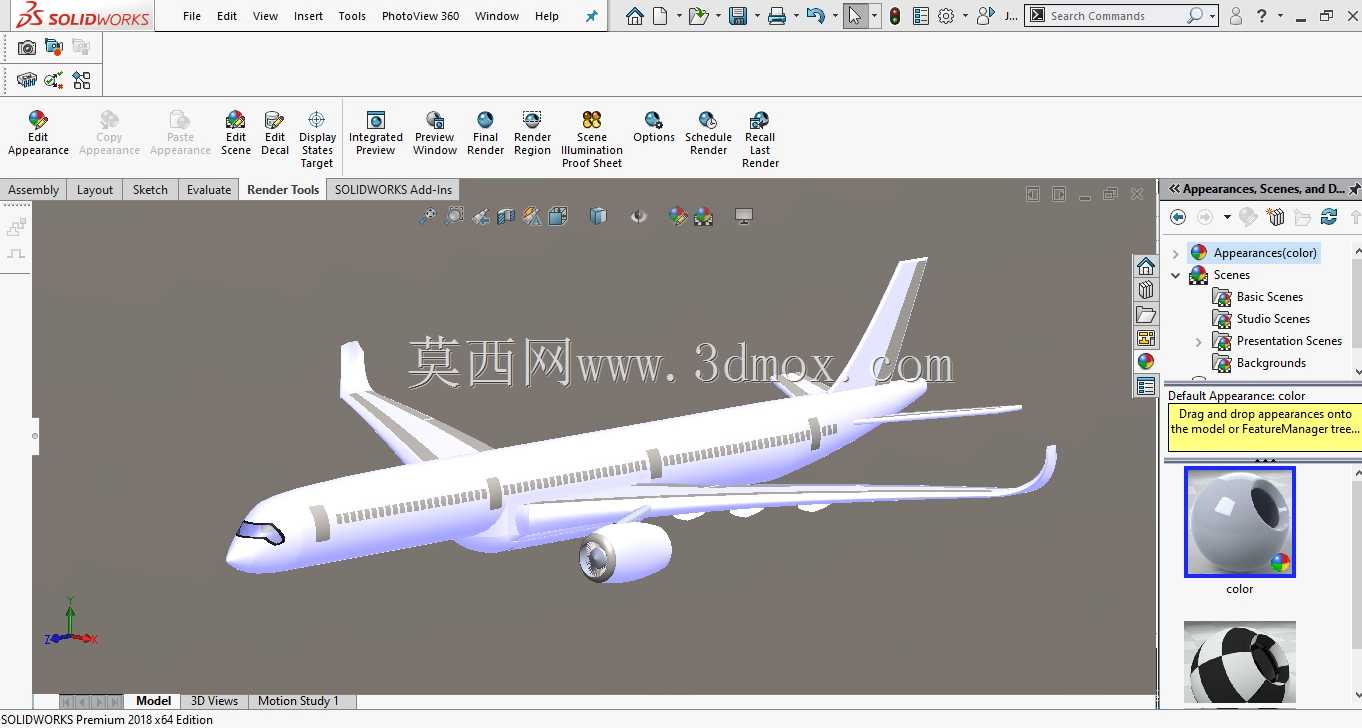Open the Schedule Render dialog
Viewport: 1362px width, 728px height.
click(708, 133)
